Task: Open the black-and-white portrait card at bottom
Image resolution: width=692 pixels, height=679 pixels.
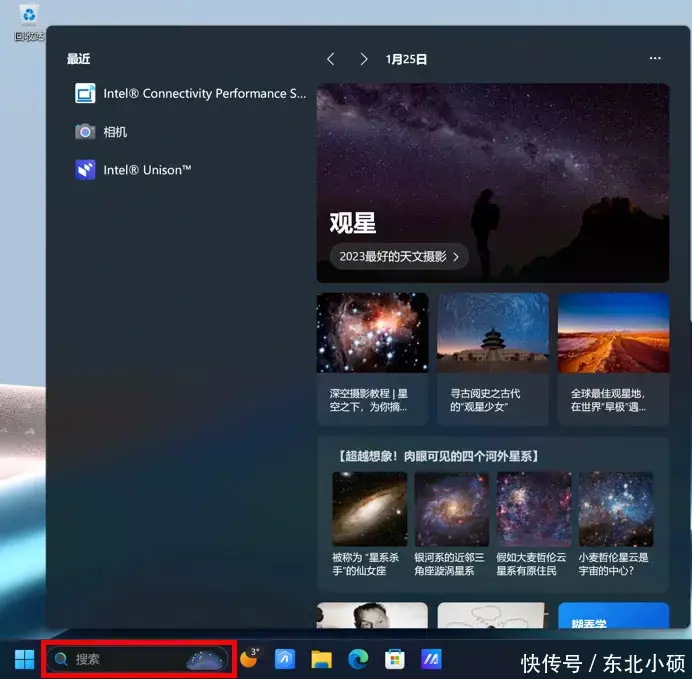Action: [x=372, y=615]
